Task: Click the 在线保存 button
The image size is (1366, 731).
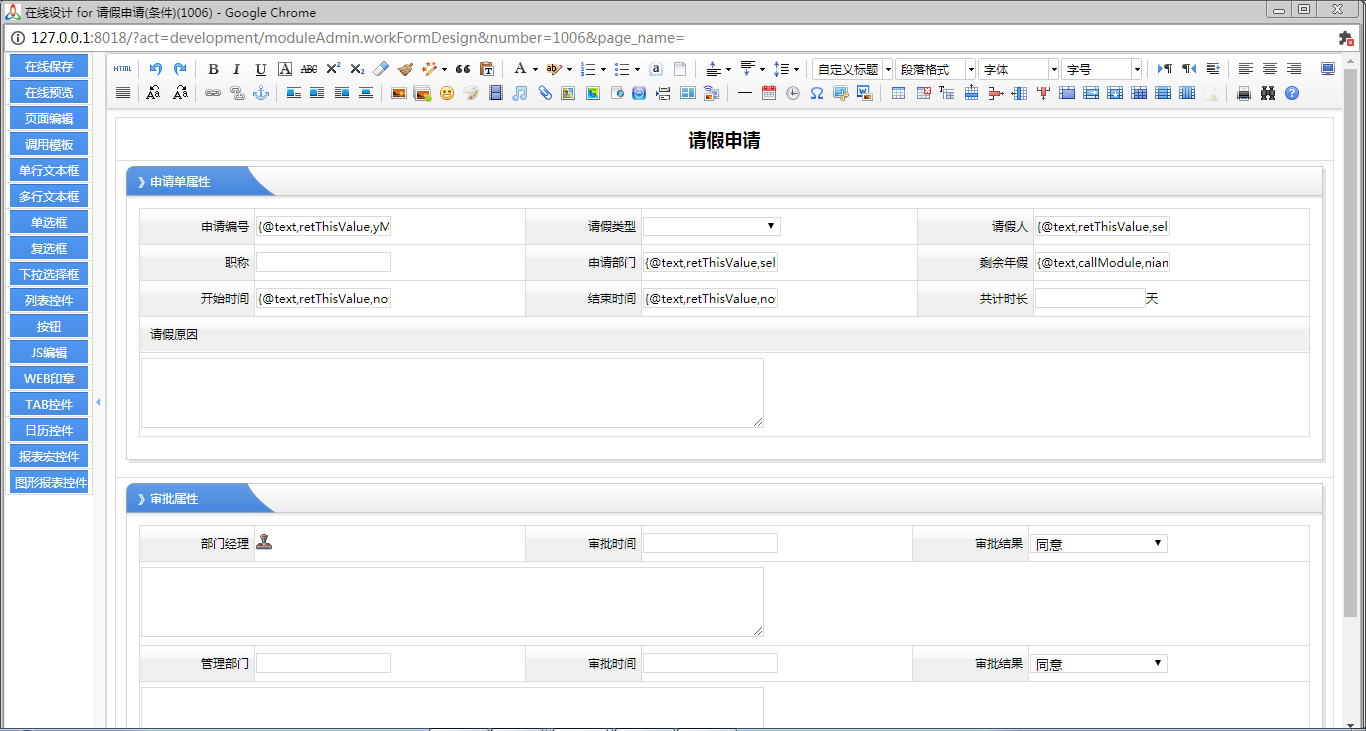Action: 49,66
